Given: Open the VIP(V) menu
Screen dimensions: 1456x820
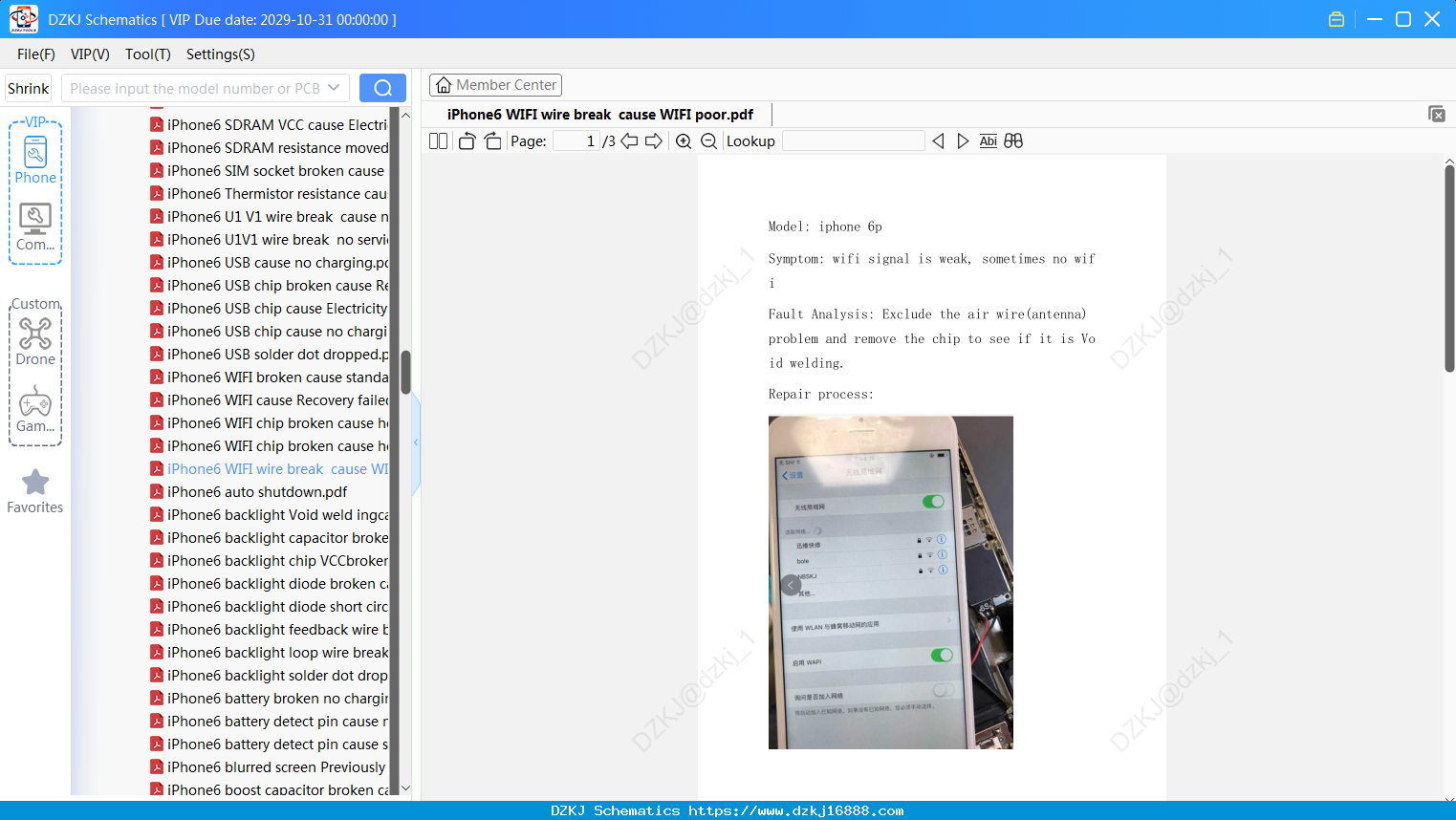Looking at the screenshot, I should click(90, 54).
